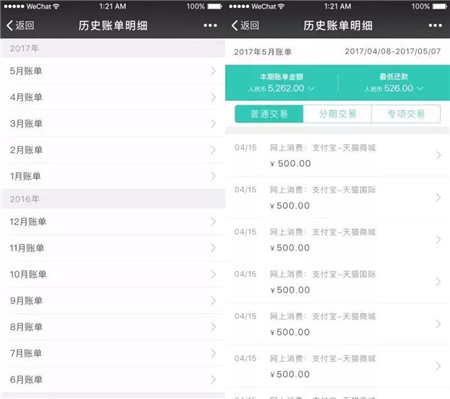Switch to the 分期交易 tab

[x=337, y=114]
